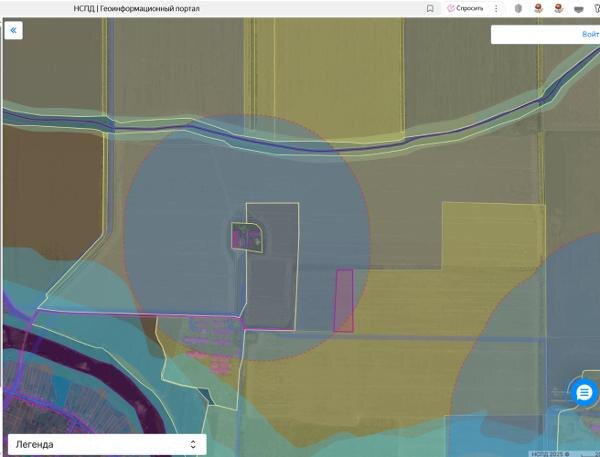The height and width of the screenshot is (457, 600).
Task: Select the large white-outlined rectangular parcel
Action: point(272,266)
